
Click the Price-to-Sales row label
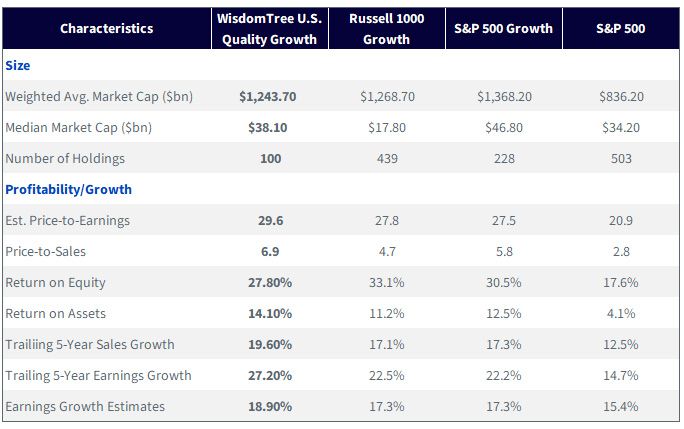[x=45, y=251]
